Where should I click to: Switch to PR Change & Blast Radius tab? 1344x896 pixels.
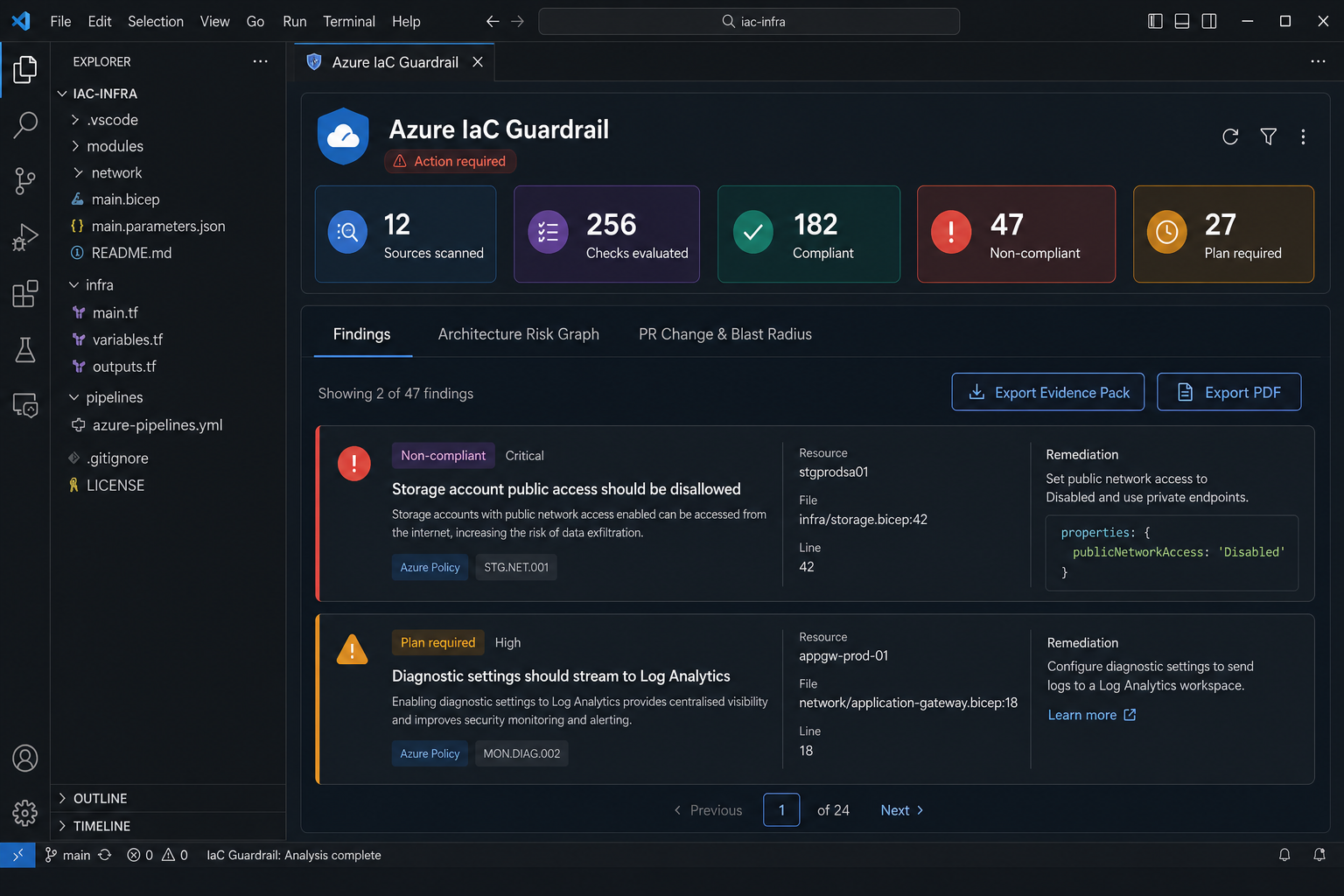(x=725, y=334)
